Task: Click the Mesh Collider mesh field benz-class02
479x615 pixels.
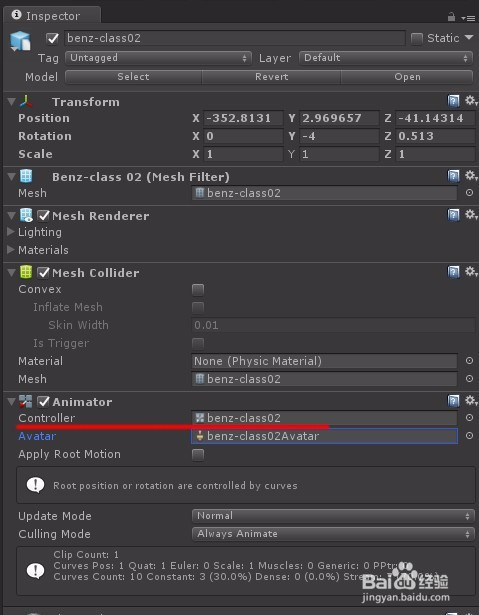Action: click(x=324, y=379)
